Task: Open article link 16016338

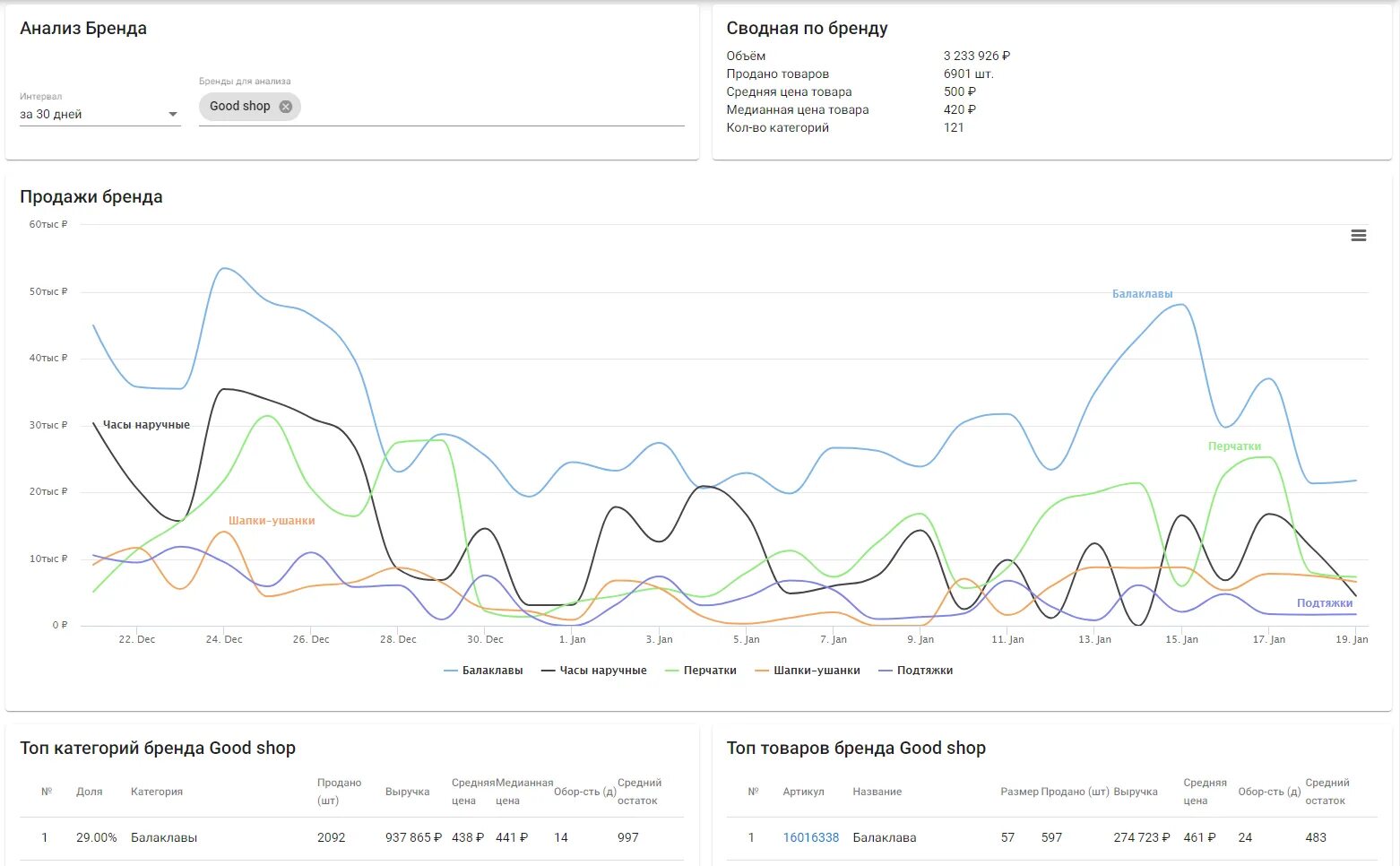Action: (x=811, y=837)
